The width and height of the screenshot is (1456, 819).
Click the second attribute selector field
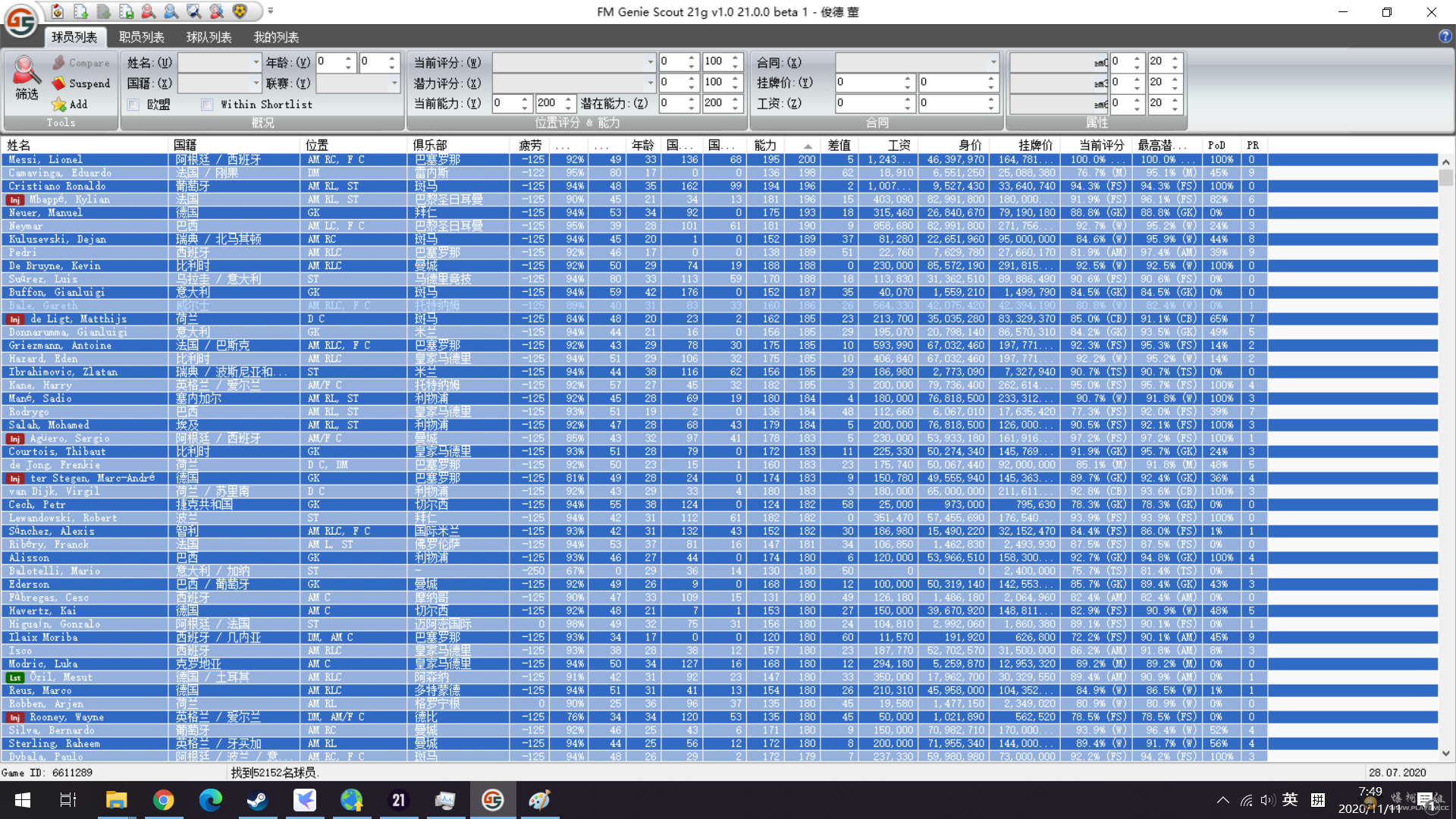(x=1059, y=83)
